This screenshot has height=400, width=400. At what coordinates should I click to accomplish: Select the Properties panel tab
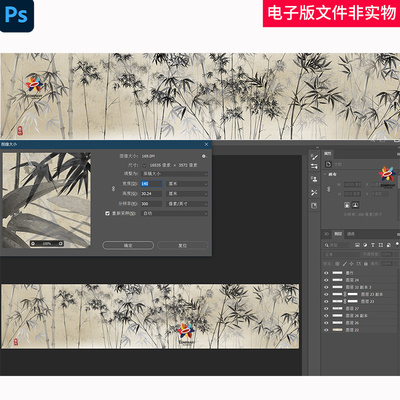point(328,153)
